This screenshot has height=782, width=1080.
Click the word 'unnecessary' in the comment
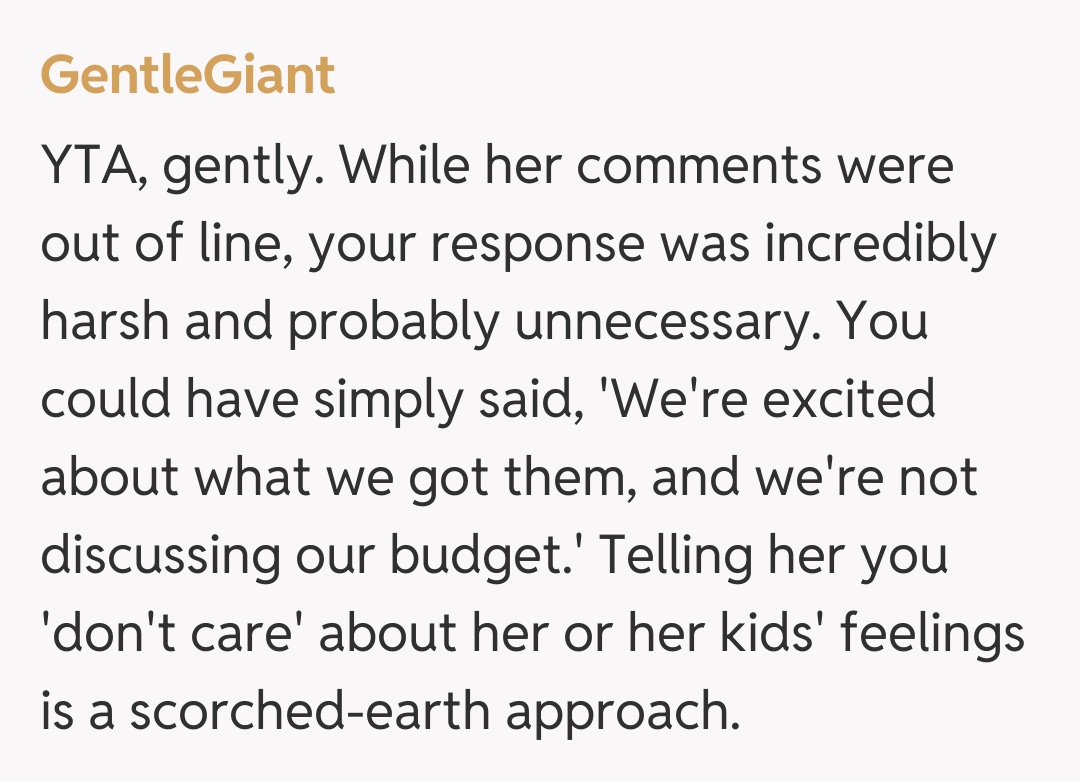pos(666,322)
